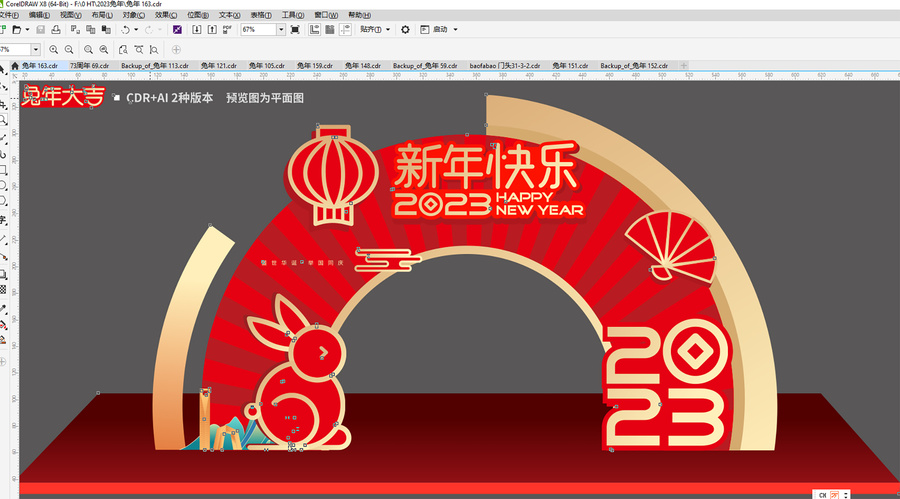Open the 窗口 (Window) menu
This screenshot has height=499, width=900.
tap(326, 15)
